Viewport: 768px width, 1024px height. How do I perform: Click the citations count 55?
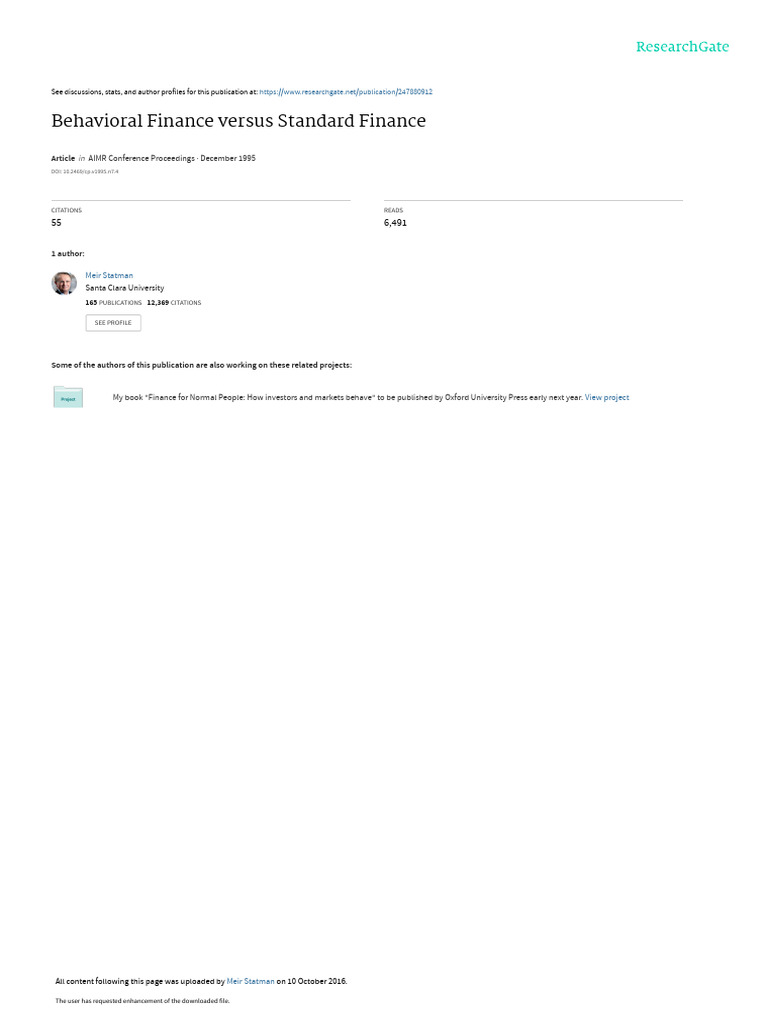click(56, 223)
